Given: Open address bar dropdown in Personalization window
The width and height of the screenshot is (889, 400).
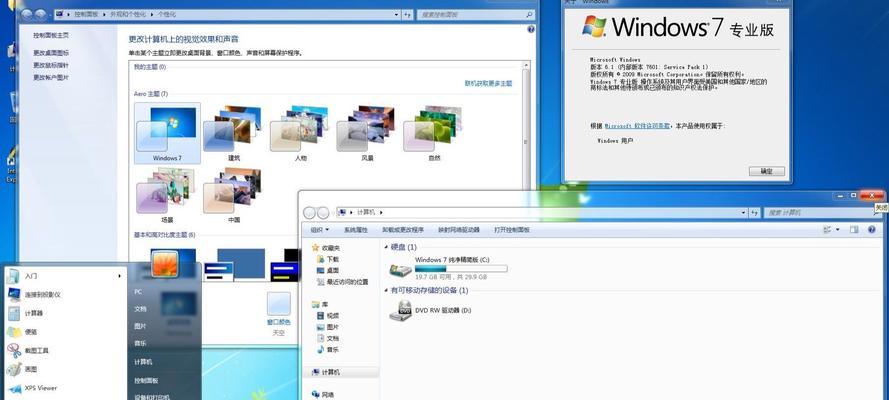Looking at the screenshot, I should [396, 15].
